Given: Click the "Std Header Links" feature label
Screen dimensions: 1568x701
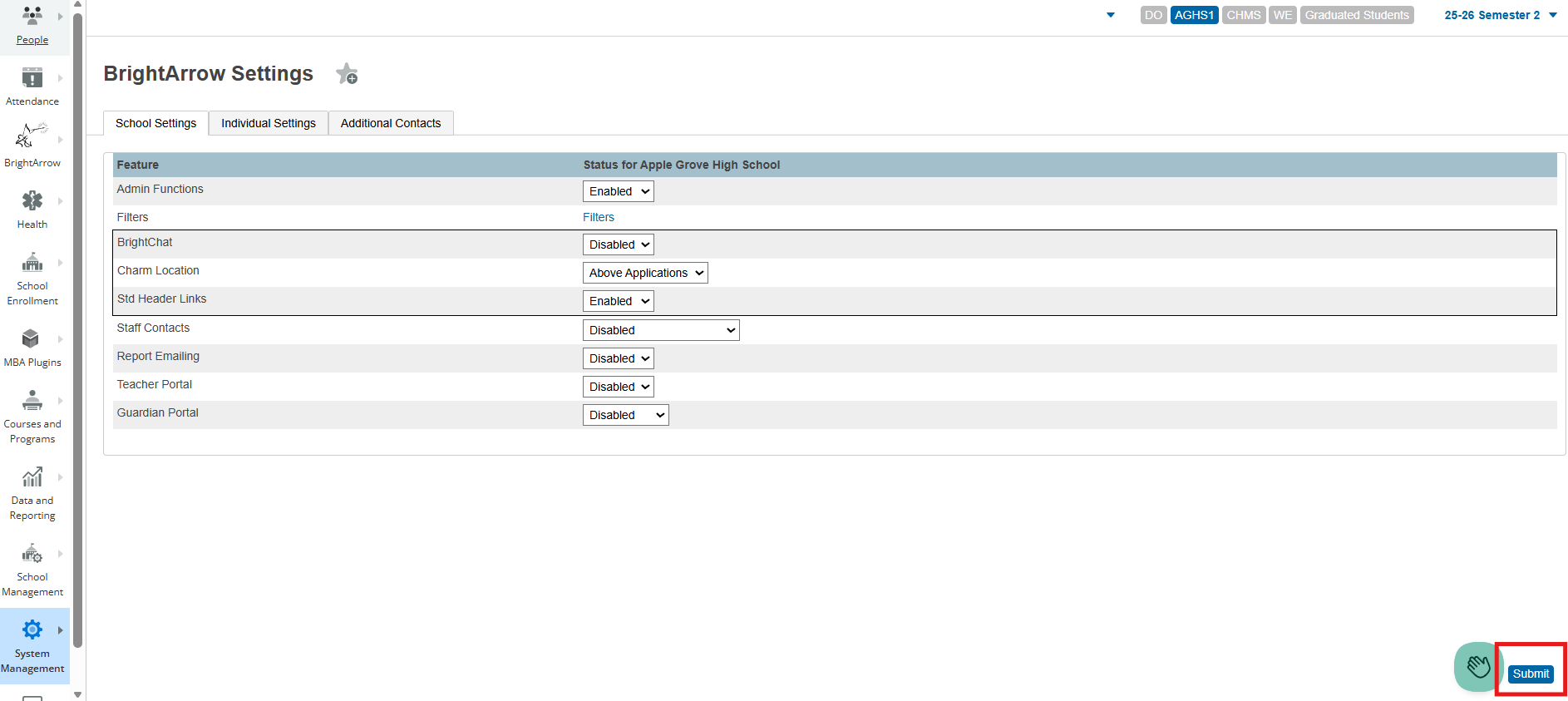Looking at the screenshot, I should coord(161,299).
